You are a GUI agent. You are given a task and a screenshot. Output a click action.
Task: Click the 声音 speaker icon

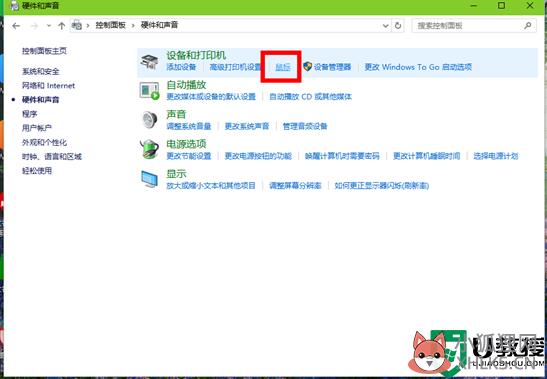(150, 120)
